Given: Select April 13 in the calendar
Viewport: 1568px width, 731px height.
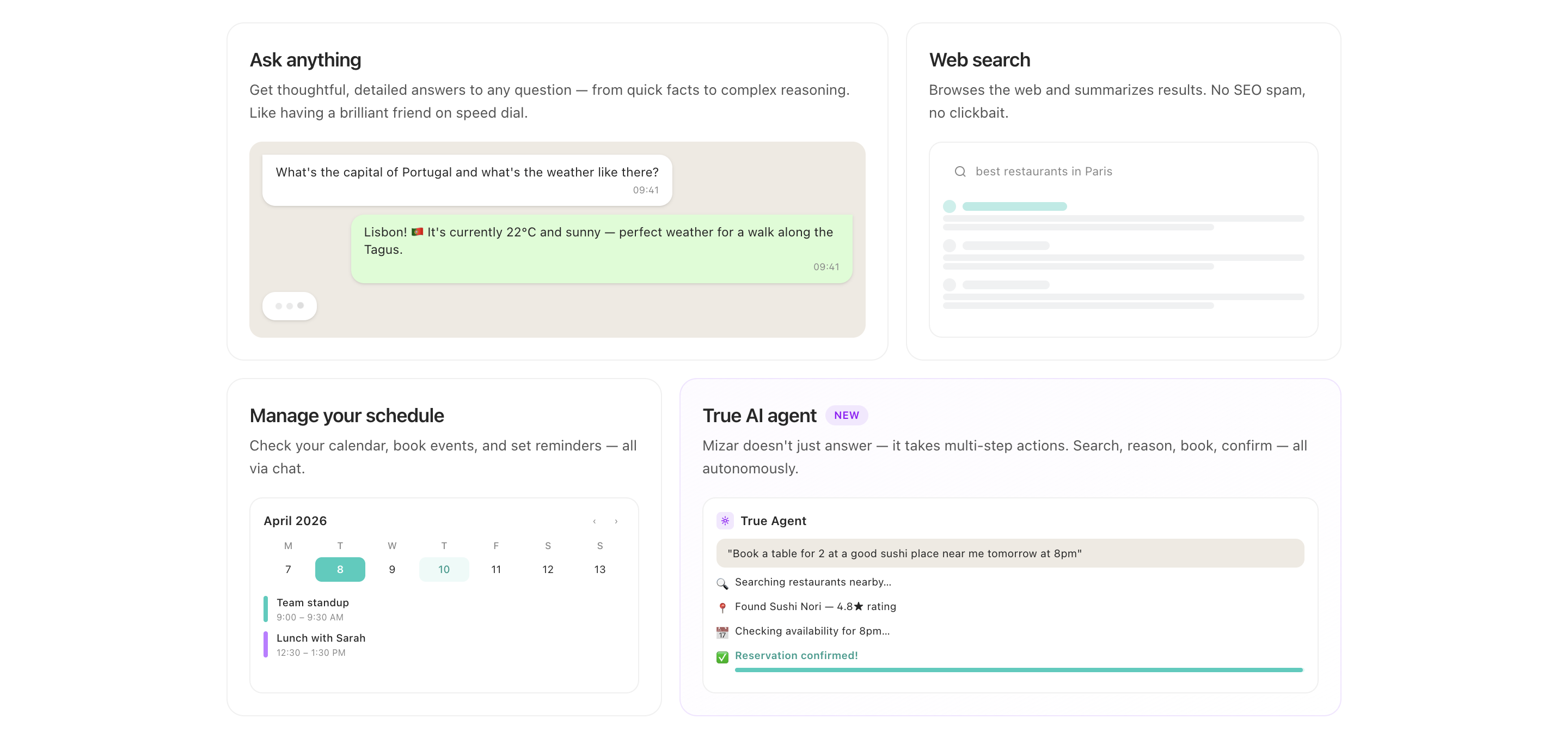Looking at the screenshot, I should point(599,570).
